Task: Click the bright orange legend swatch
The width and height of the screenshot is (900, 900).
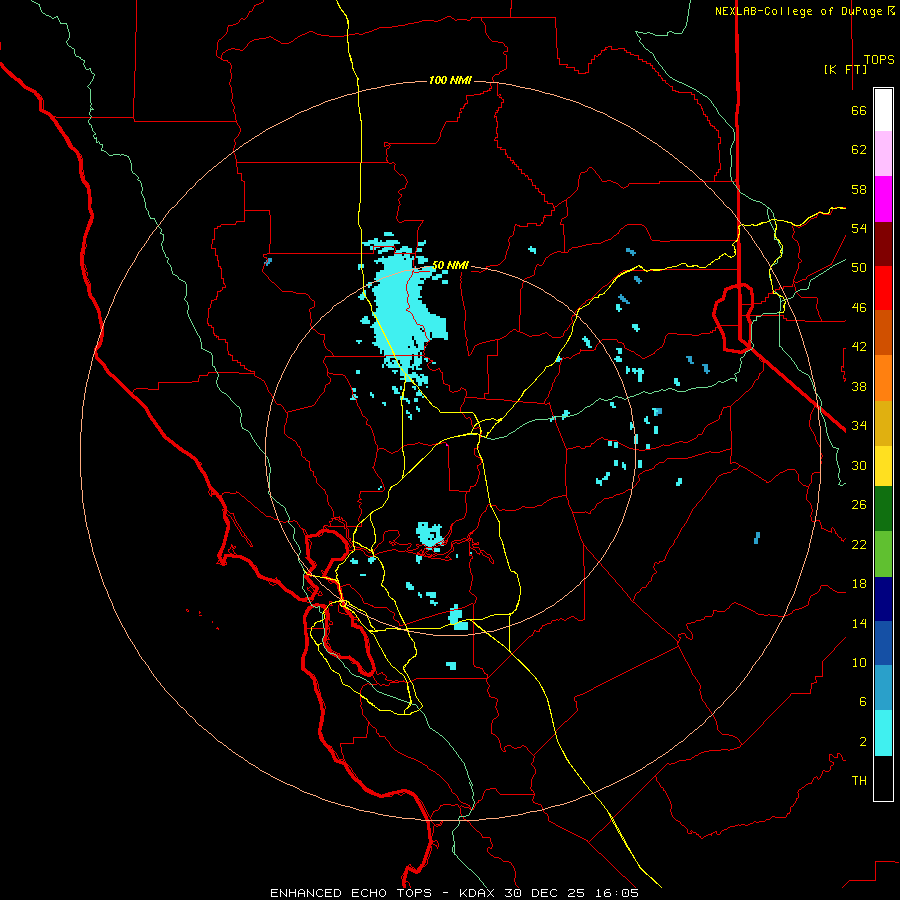Action: tap(883, 378)
